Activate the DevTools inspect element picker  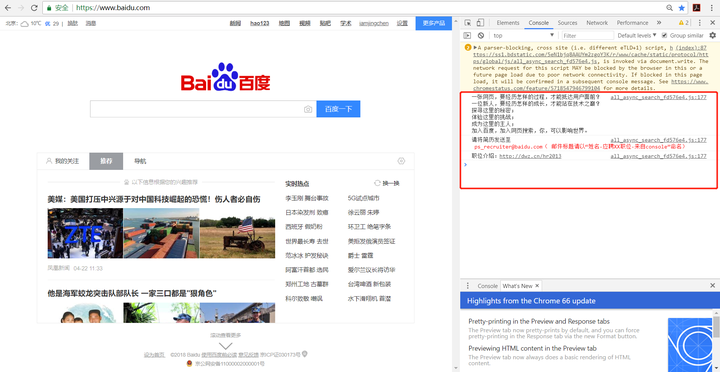(x=467, y=23)
